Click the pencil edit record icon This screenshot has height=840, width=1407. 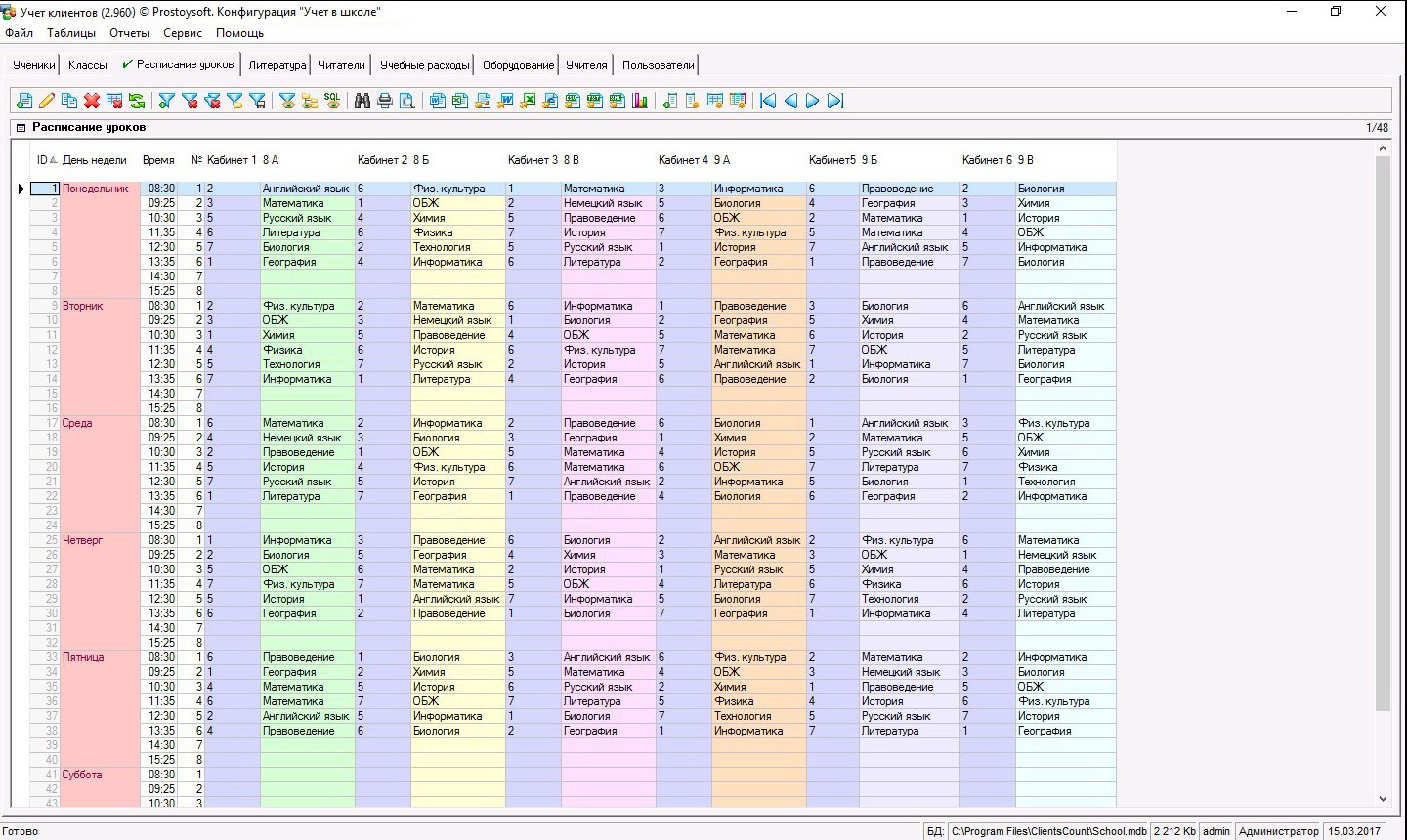click(46, 101)
